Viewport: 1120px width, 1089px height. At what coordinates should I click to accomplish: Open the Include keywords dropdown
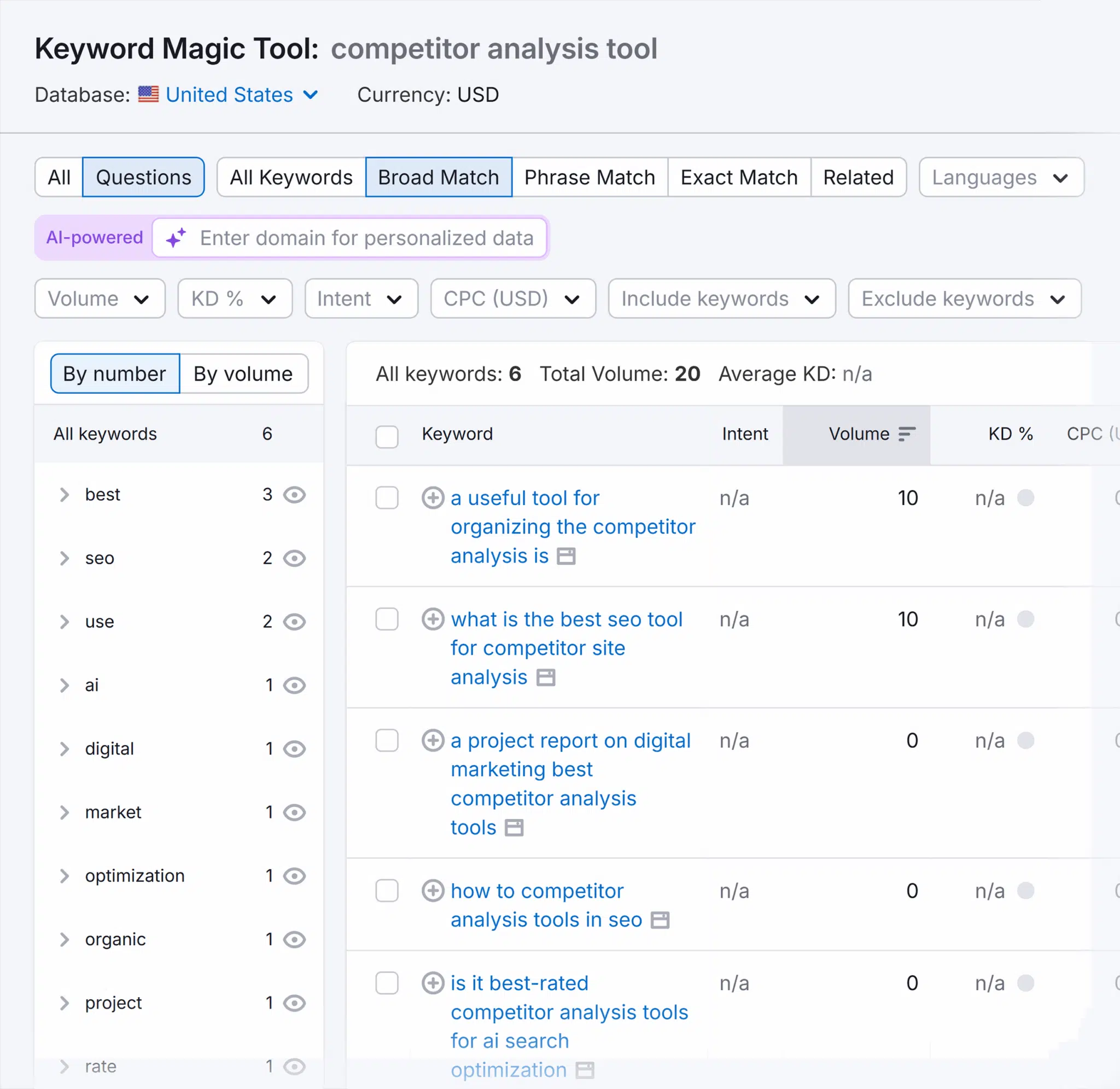(x=722, y=298)
